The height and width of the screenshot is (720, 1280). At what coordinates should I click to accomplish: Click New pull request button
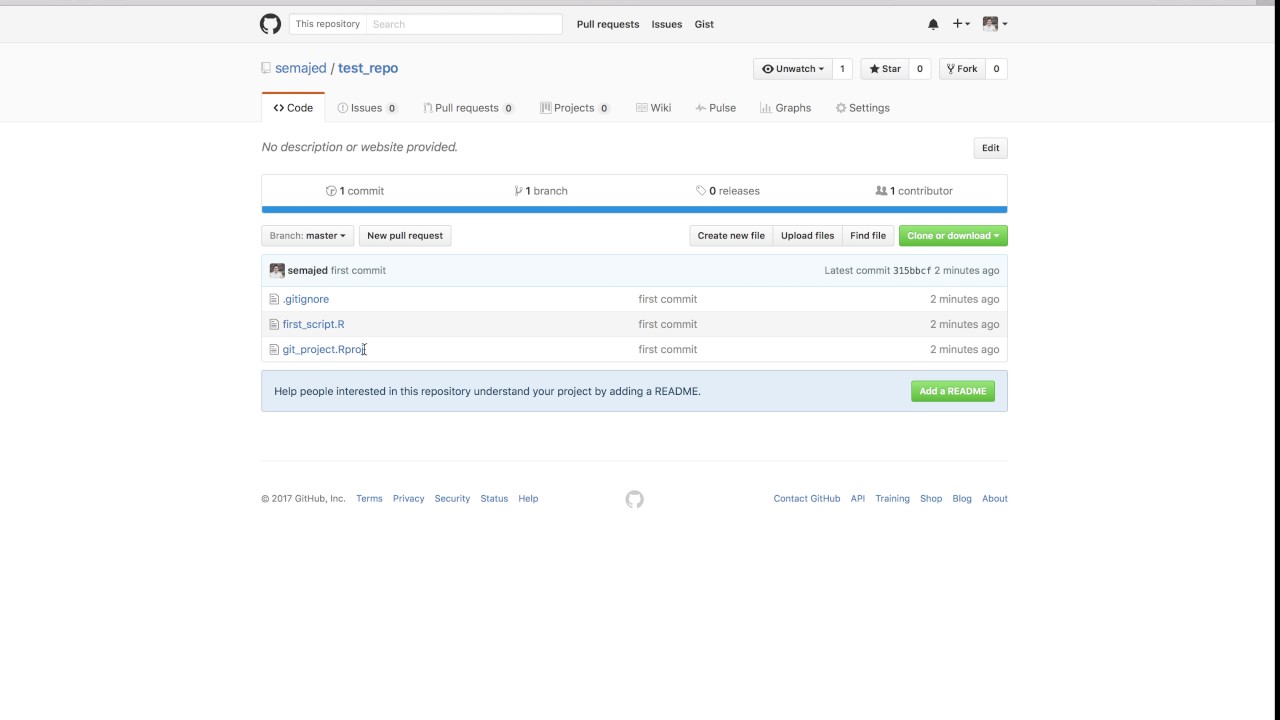[x=405, y=236]
